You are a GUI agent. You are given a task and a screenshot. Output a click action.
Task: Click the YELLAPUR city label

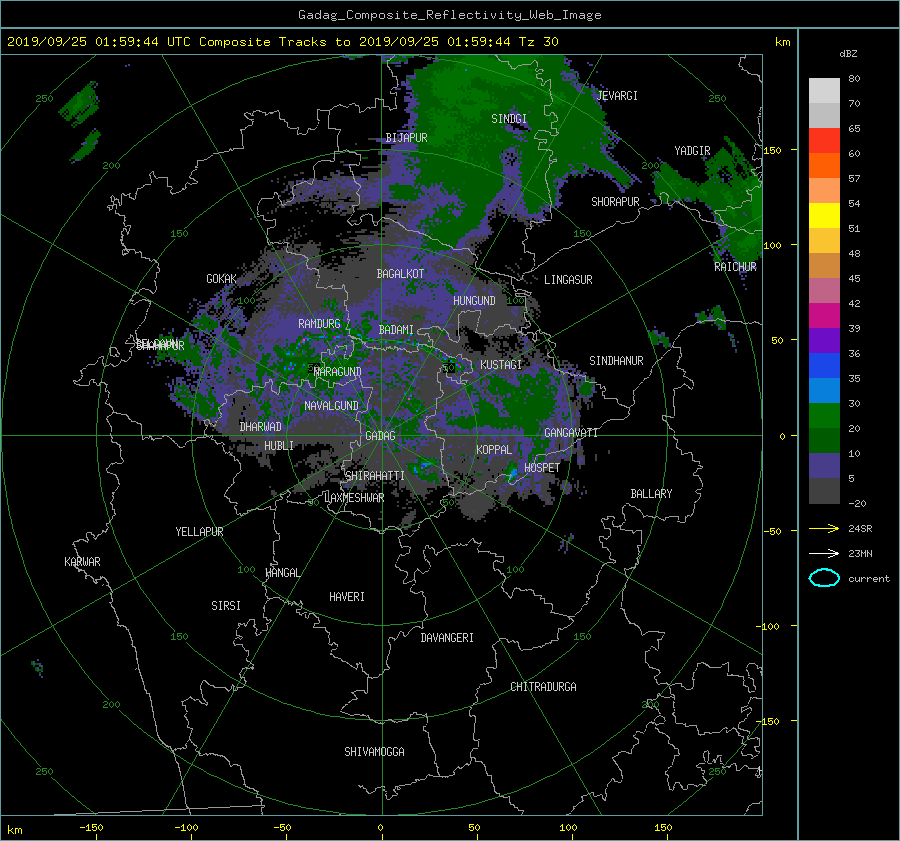click(199, 532)
